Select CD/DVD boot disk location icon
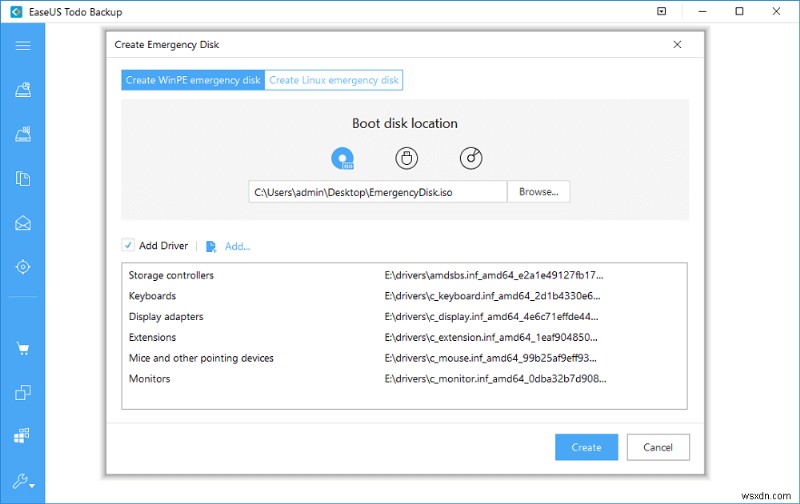Viewport: 800px width, 504px height. [x=471, y=158]
